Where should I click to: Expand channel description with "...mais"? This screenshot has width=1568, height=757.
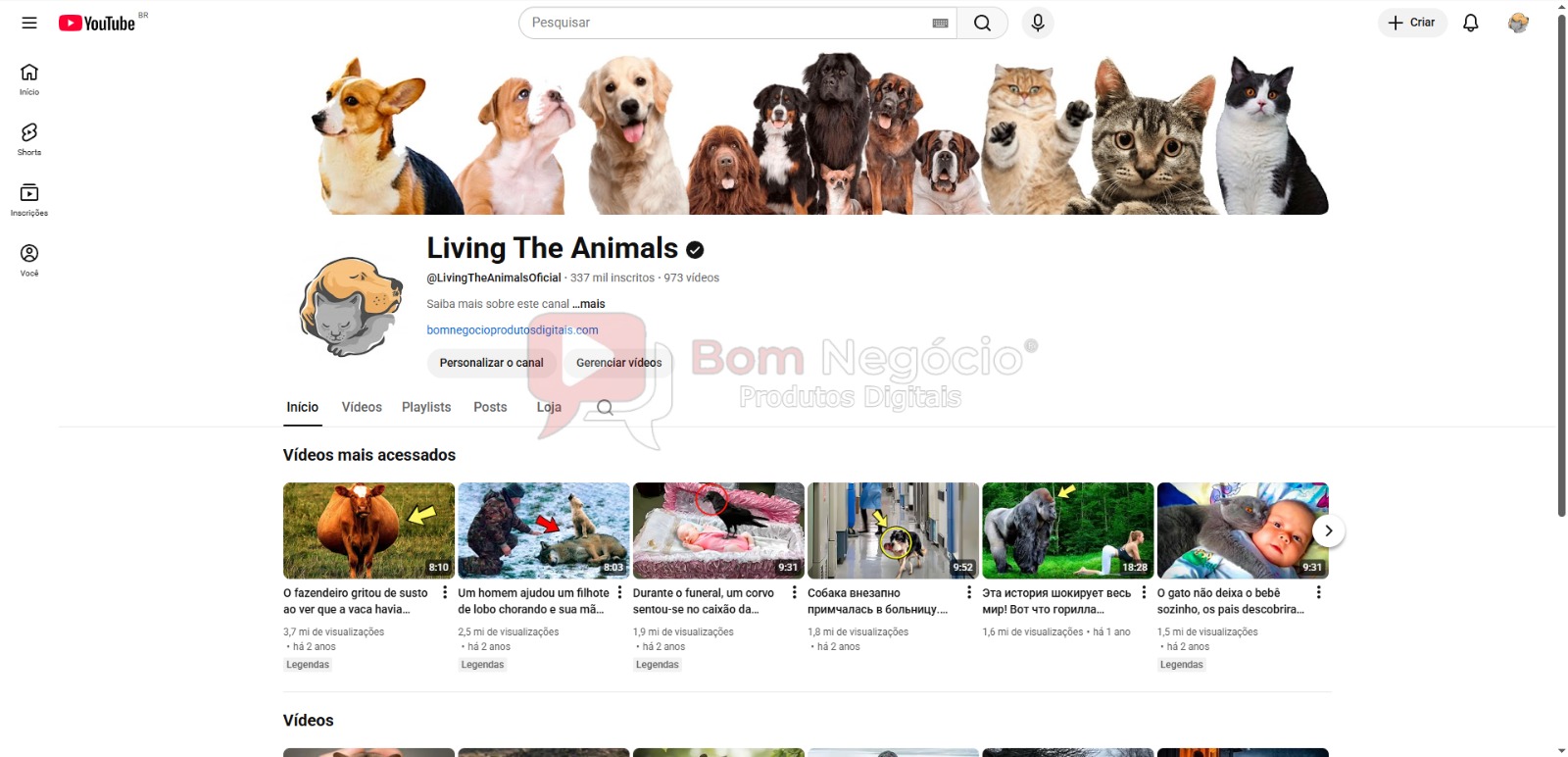tap(589, 304)
